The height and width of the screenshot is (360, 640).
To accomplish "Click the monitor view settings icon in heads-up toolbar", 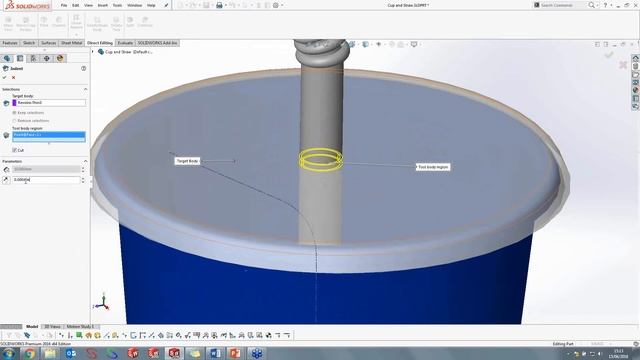I will (414, 44).
